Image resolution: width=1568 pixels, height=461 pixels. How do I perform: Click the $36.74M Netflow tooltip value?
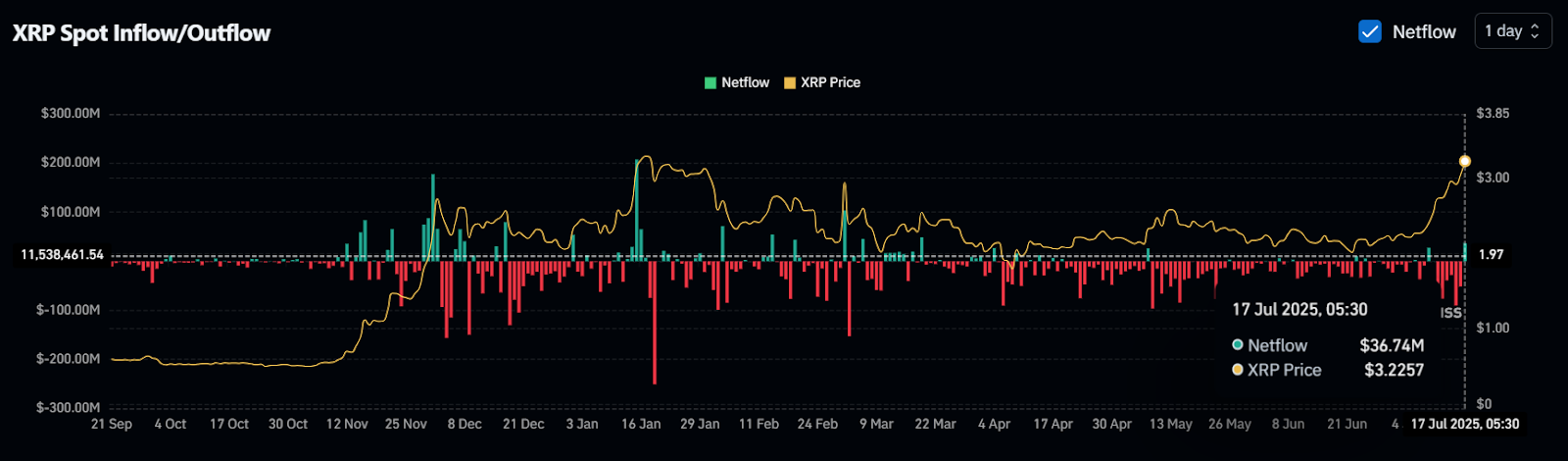1392,345
